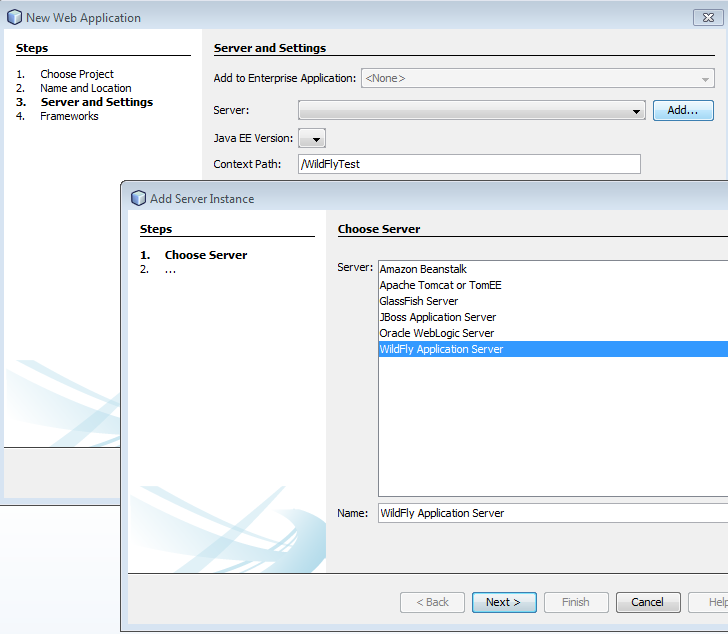Click Server and Settings step in Steps list
Viewport: 728px width, 634px height.
(97, 102)
